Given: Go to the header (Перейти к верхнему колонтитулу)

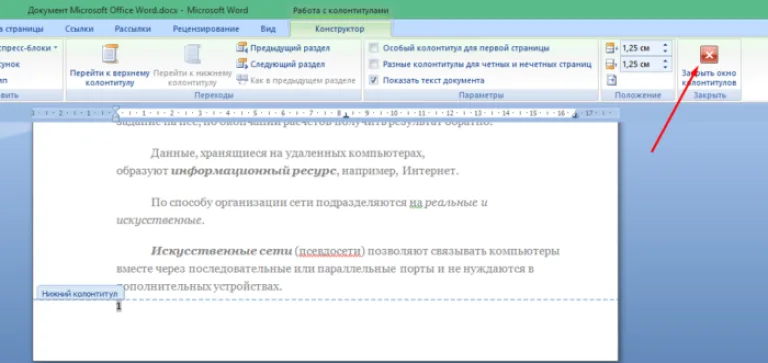Looking at the screenshot, I should pos(110,65).
